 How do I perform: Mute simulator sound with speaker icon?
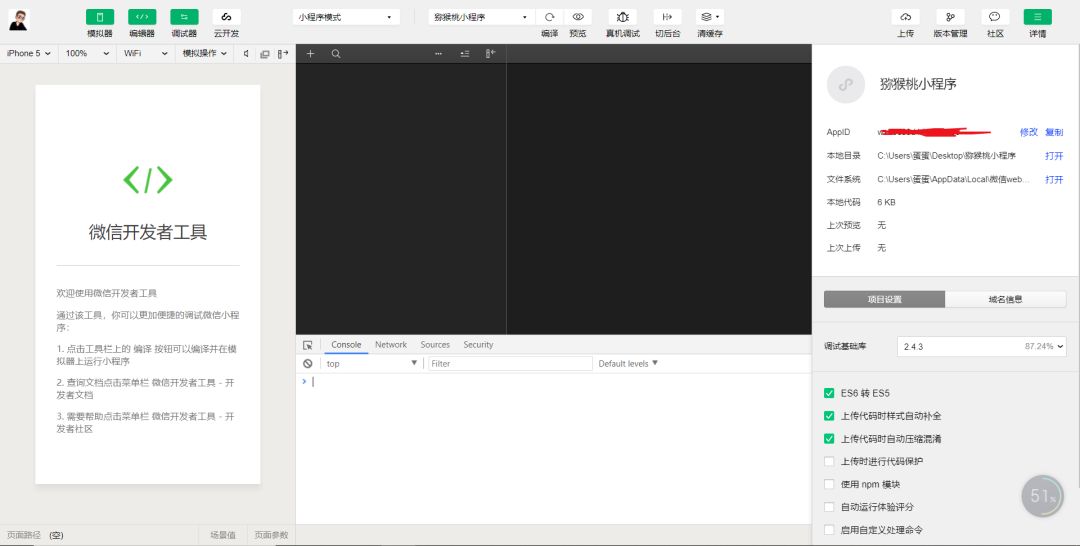point(246,54)
